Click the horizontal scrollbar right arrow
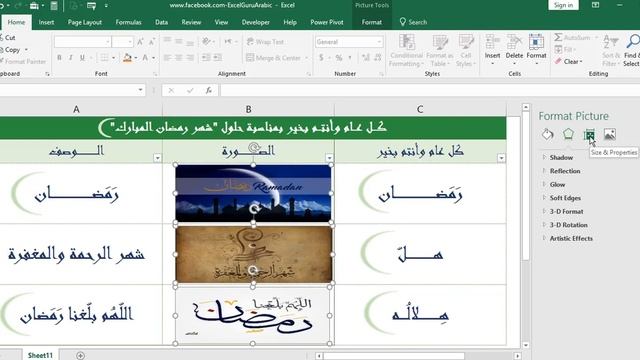This screenshot has width=640, height=360. [x=517, y=356]
